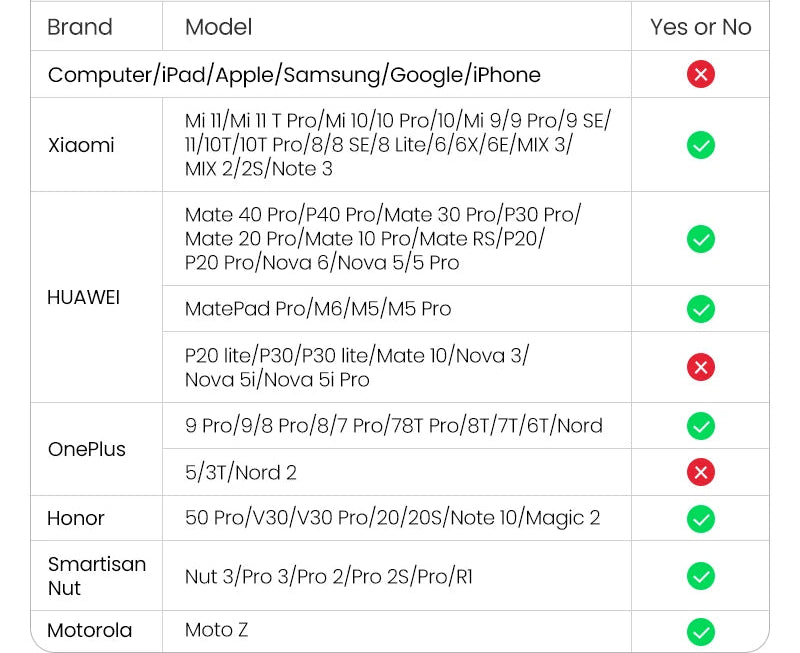The image size is (800, 653).
Task: Click green checkmark for Smartisan Nut row
Action: click(701, 576)
